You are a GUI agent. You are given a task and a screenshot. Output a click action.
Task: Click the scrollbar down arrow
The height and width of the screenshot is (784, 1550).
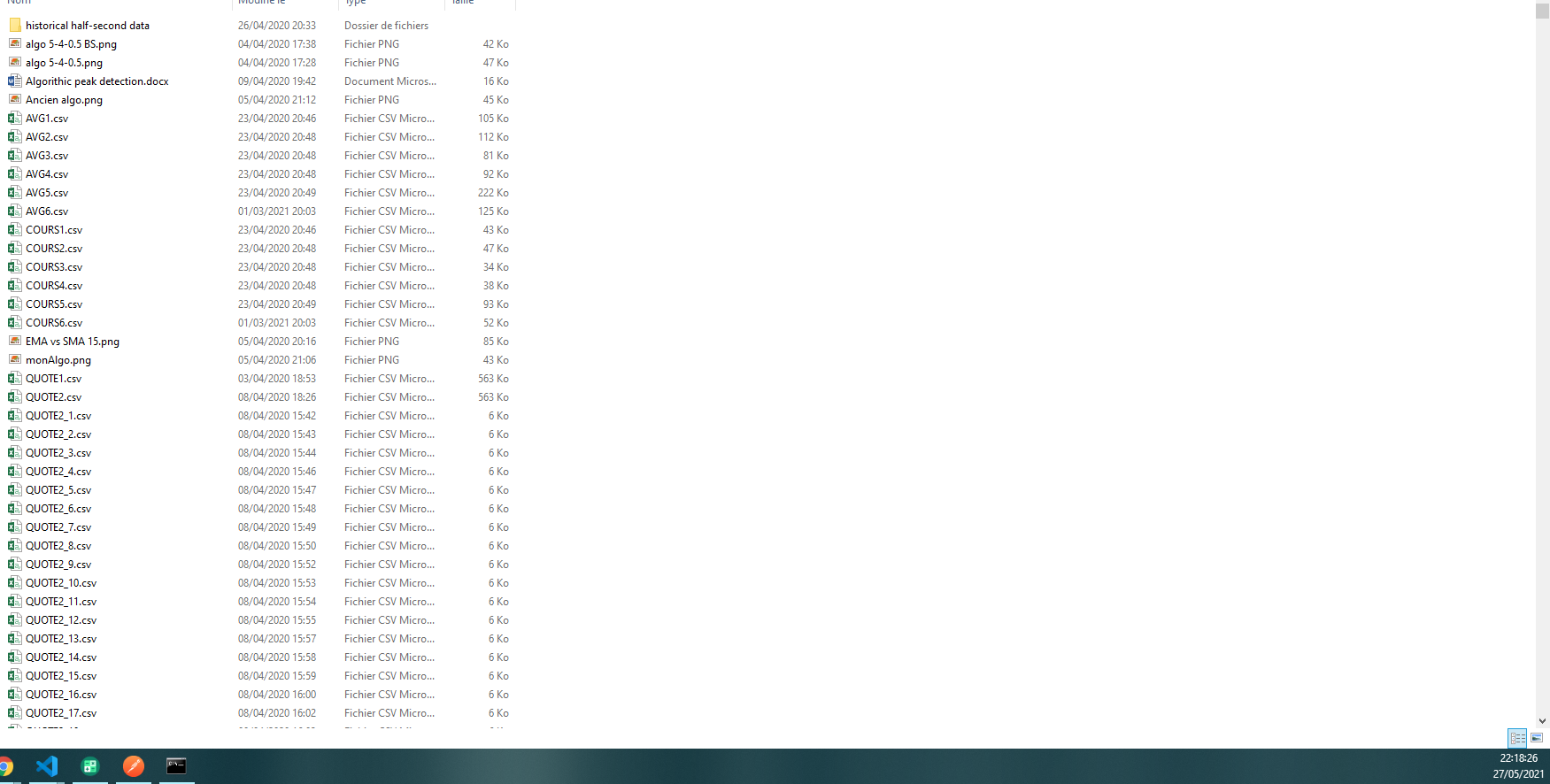pos(1543,721)
